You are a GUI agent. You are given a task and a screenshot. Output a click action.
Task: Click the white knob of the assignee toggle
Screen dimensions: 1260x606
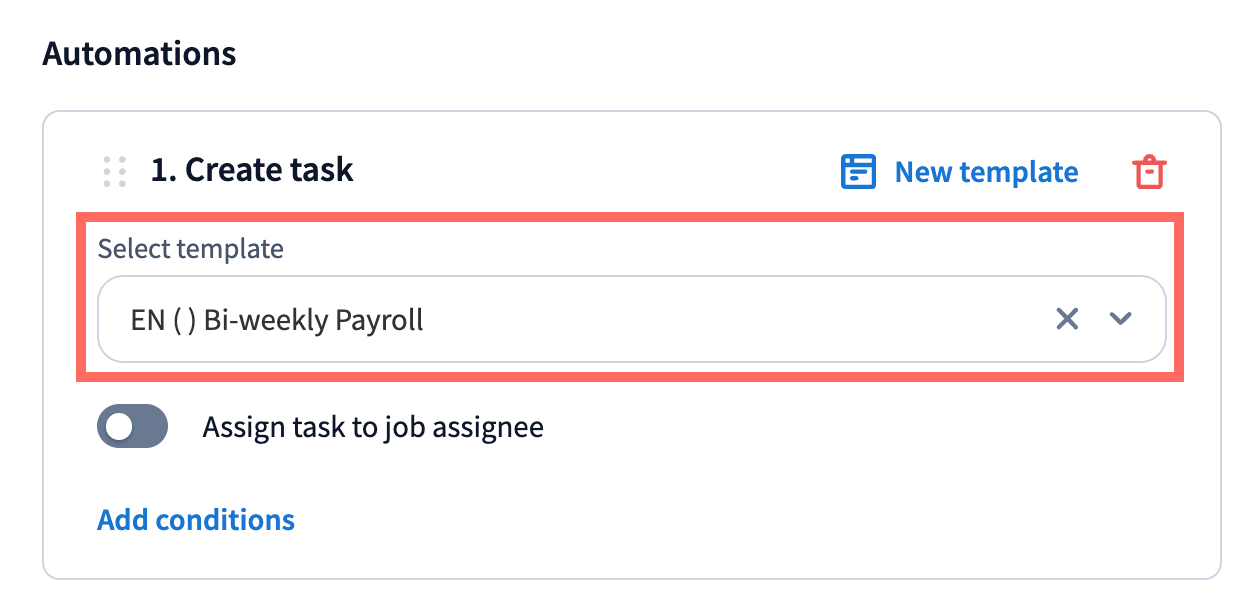(x=120, y=427)
